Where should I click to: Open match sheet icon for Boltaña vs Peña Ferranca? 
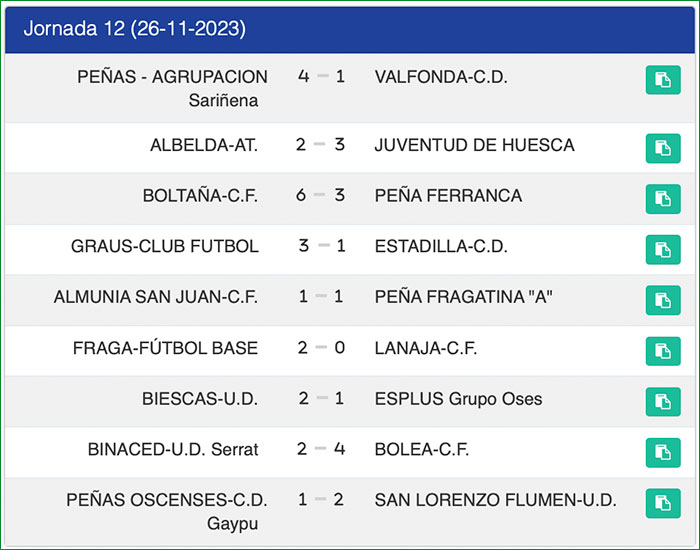[663, 198]
